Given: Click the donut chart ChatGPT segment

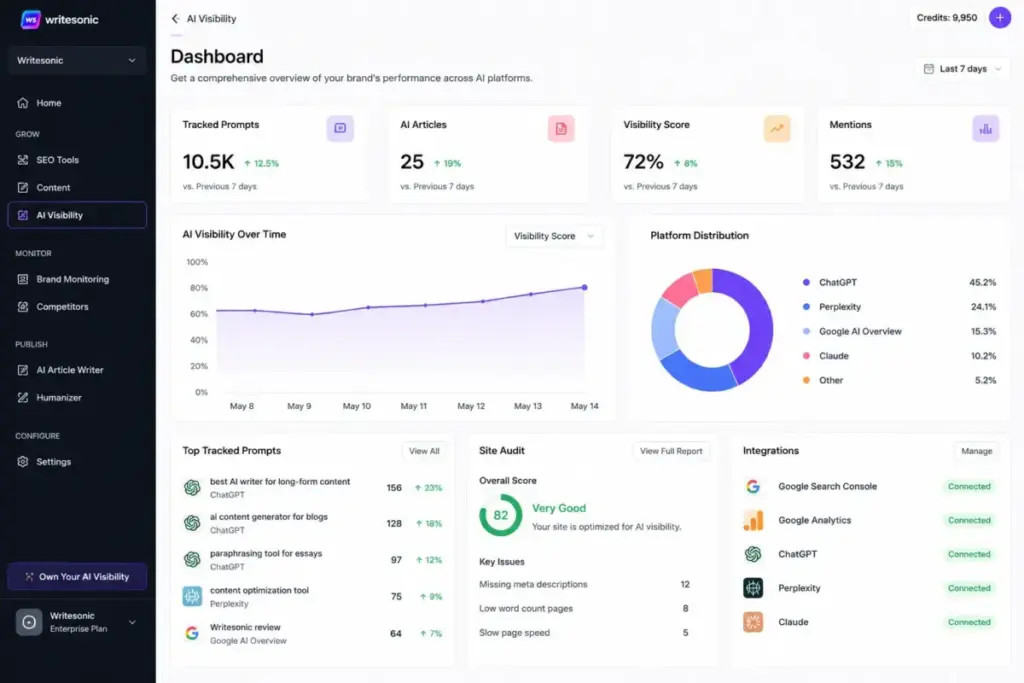Looking at the screenshot, I should click(758, 320).
